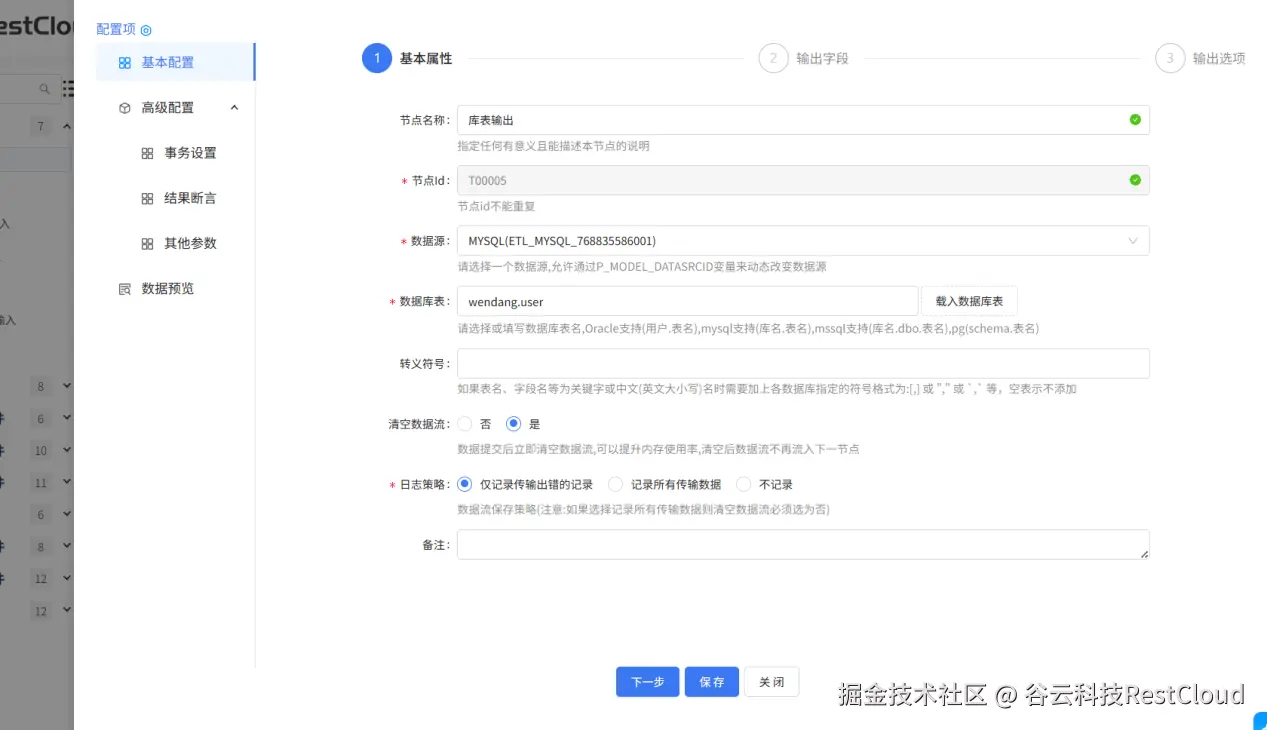
Task: Collapse the 高级配置 section
Action: click(233, 107)
